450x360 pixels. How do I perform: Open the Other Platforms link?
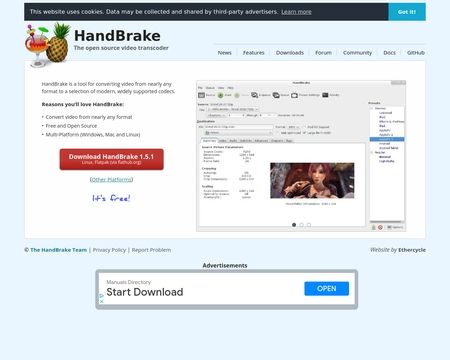click(111, 179)
